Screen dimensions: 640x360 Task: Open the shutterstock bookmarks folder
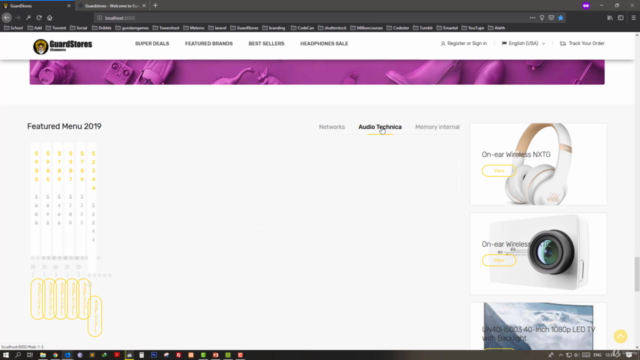pos(332,28)
